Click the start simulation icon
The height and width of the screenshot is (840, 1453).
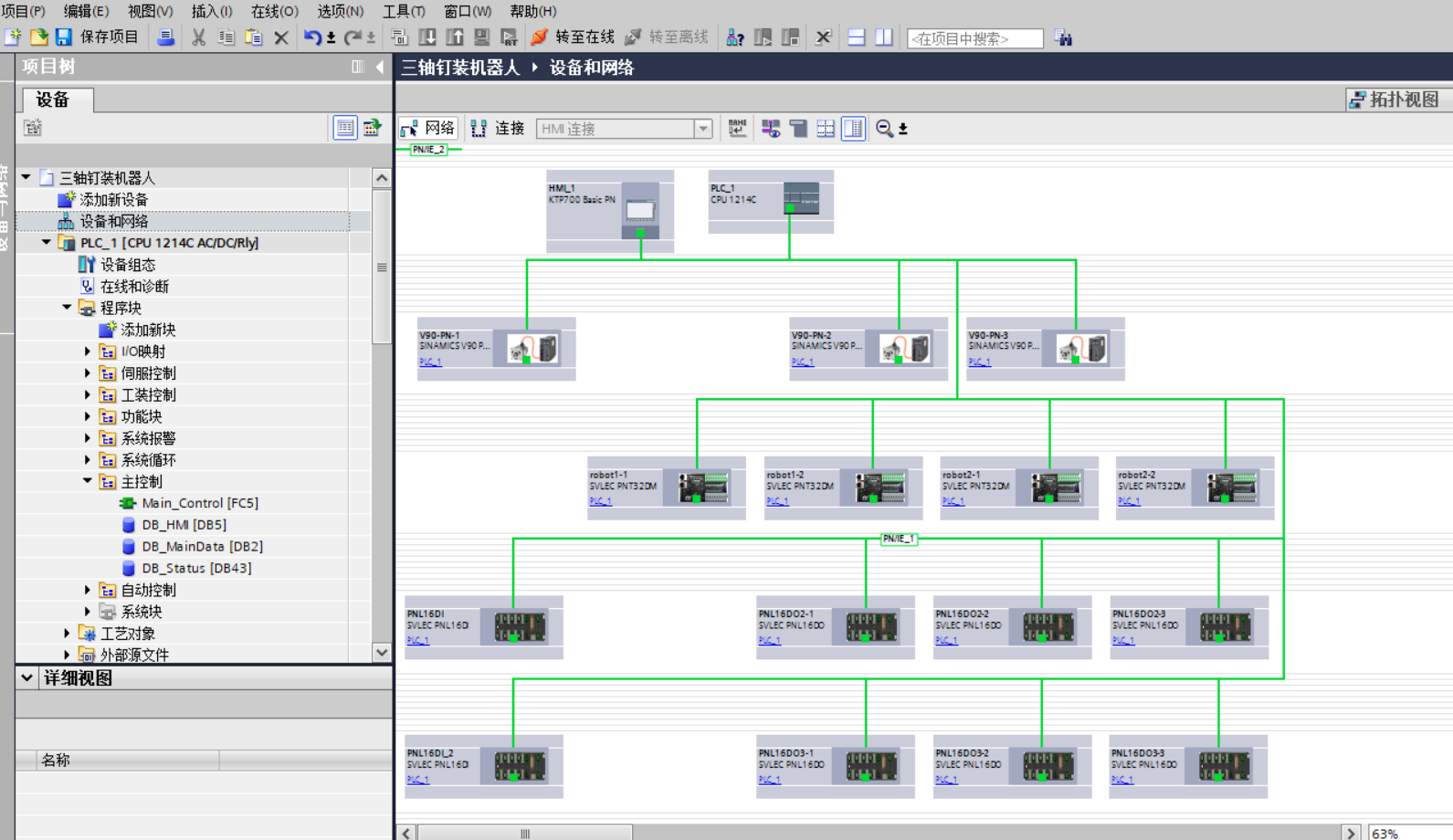pyautogui.click(x=481, y=37)
